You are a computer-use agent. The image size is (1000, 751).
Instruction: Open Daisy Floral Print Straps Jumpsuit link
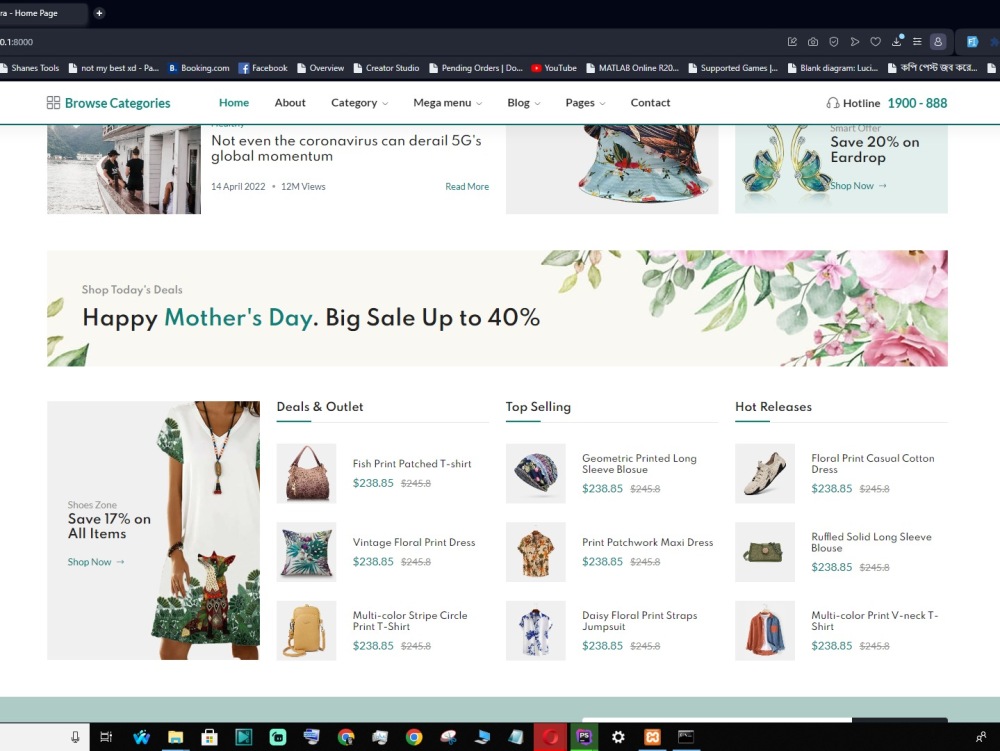pyautogui.click(x=639, y=620)
